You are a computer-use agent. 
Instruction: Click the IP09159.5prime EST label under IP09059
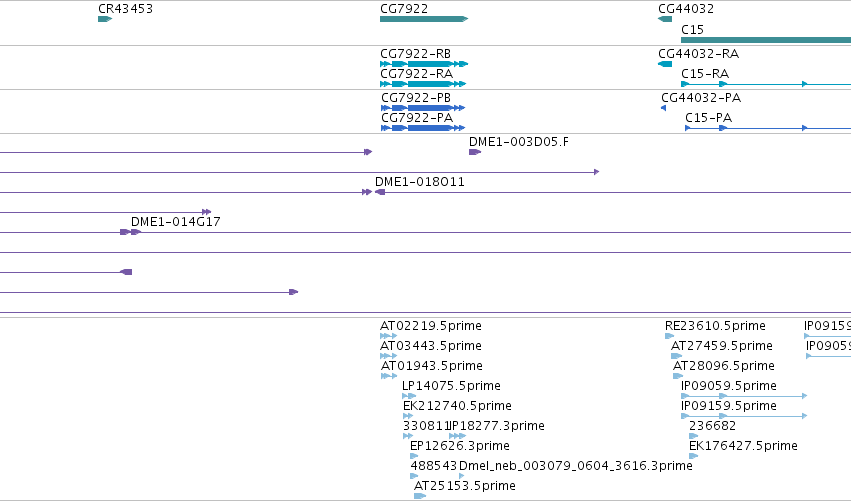coord(729,406)
